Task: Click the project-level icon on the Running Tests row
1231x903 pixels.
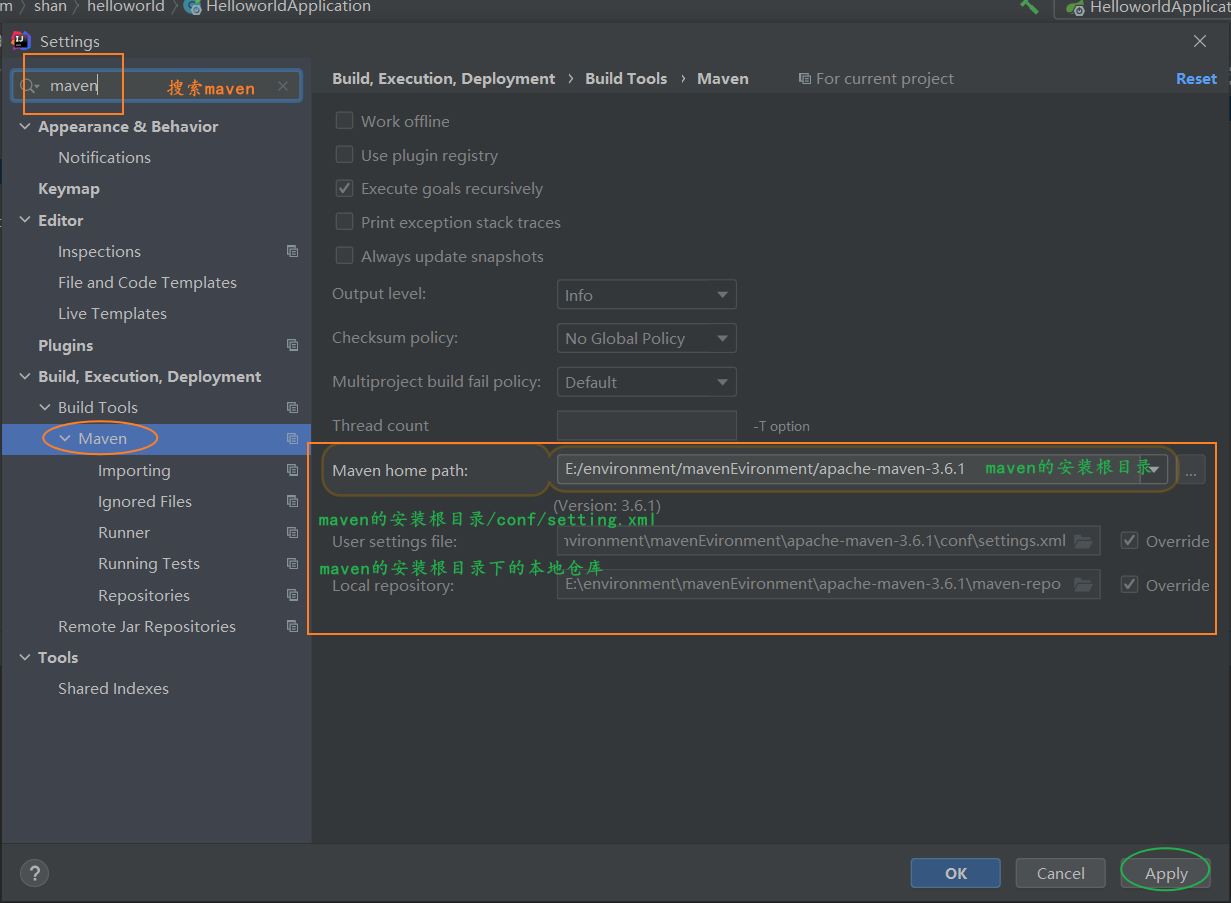Action: [x=292, y=564]
